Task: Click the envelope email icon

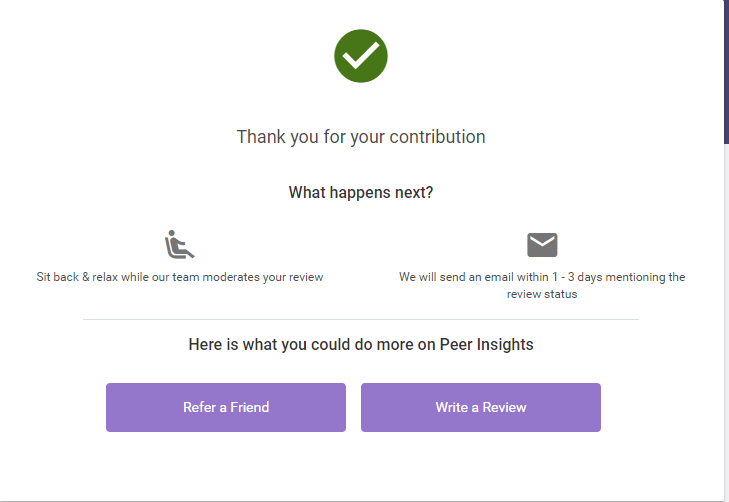Action: pos(542,245)
